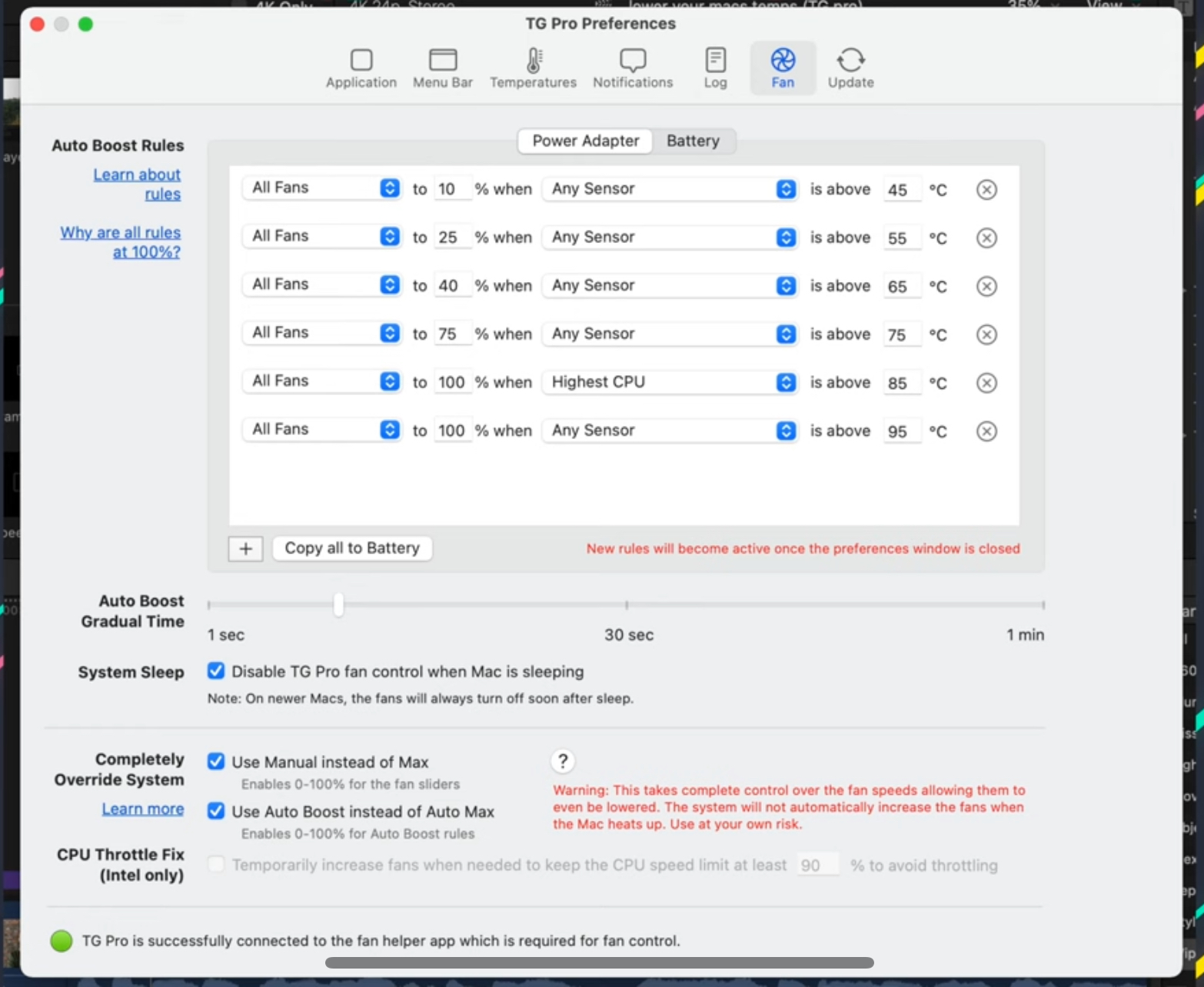This screenshot has height=987, width=1204.
Task: Toggle Use Auto Boost instead of Auto Max
Action: [216, 811]
